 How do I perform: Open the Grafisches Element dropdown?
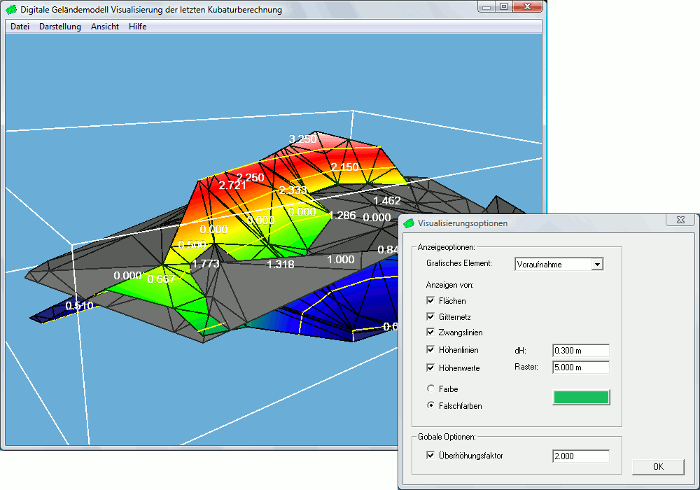pos(597,264)
